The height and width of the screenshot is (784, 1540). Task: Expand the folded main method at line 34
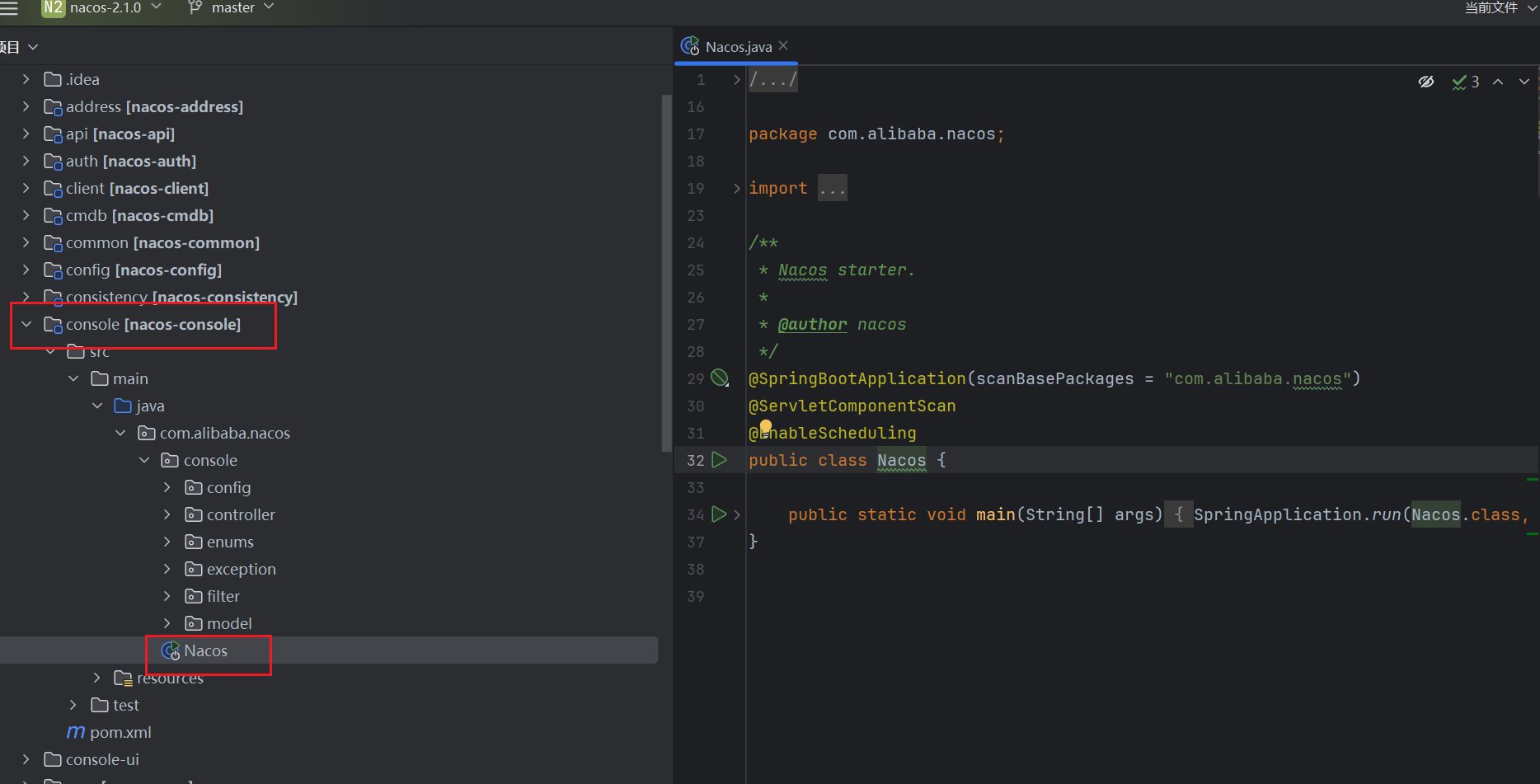coord(736,514)
